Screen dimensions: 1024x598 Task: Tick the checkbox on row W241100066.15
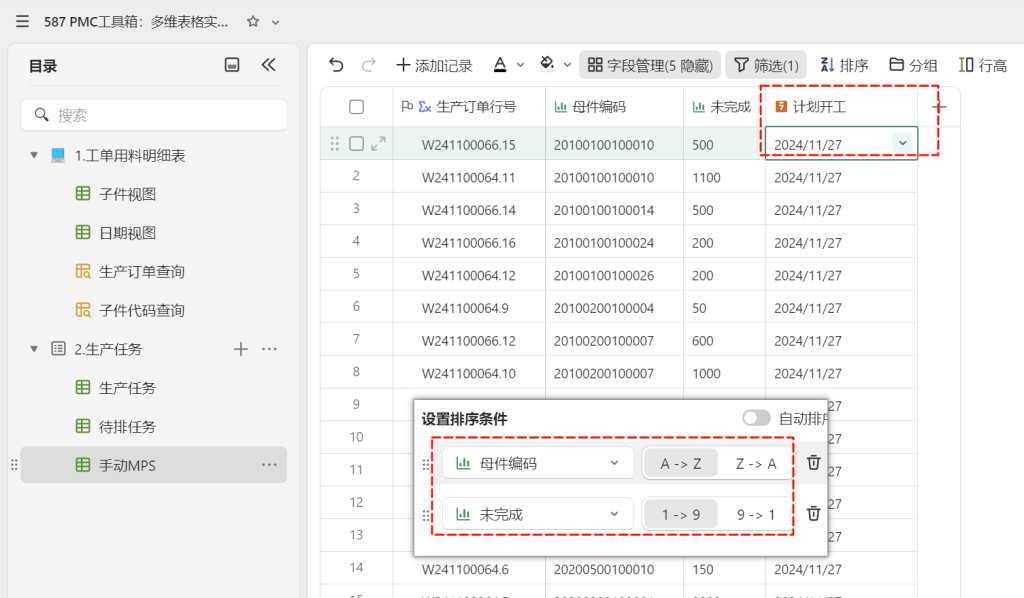(357, 144)
